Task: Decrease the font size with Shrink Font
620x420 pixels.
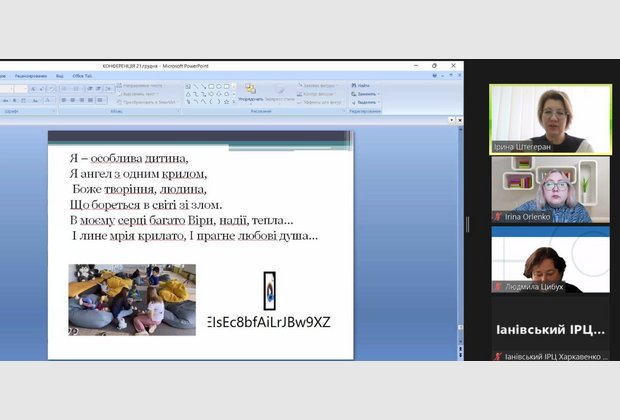Action: coord(42,89)
